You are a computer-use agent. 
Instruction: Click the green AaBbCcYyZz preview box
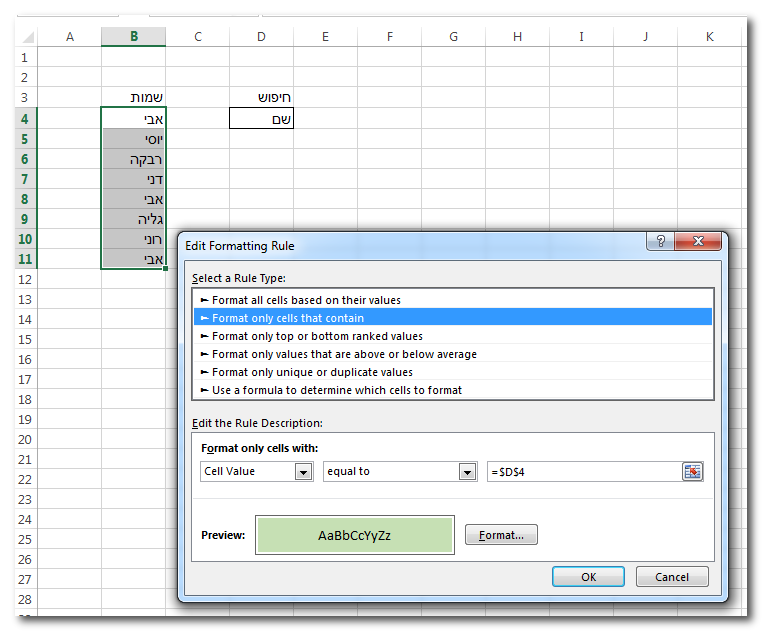click(355, 535)
